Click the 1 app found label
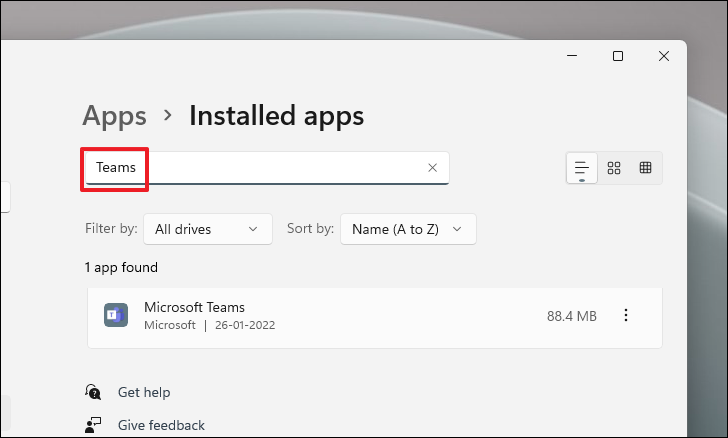Screen dimensions: 728x438 tap(121, 268)
